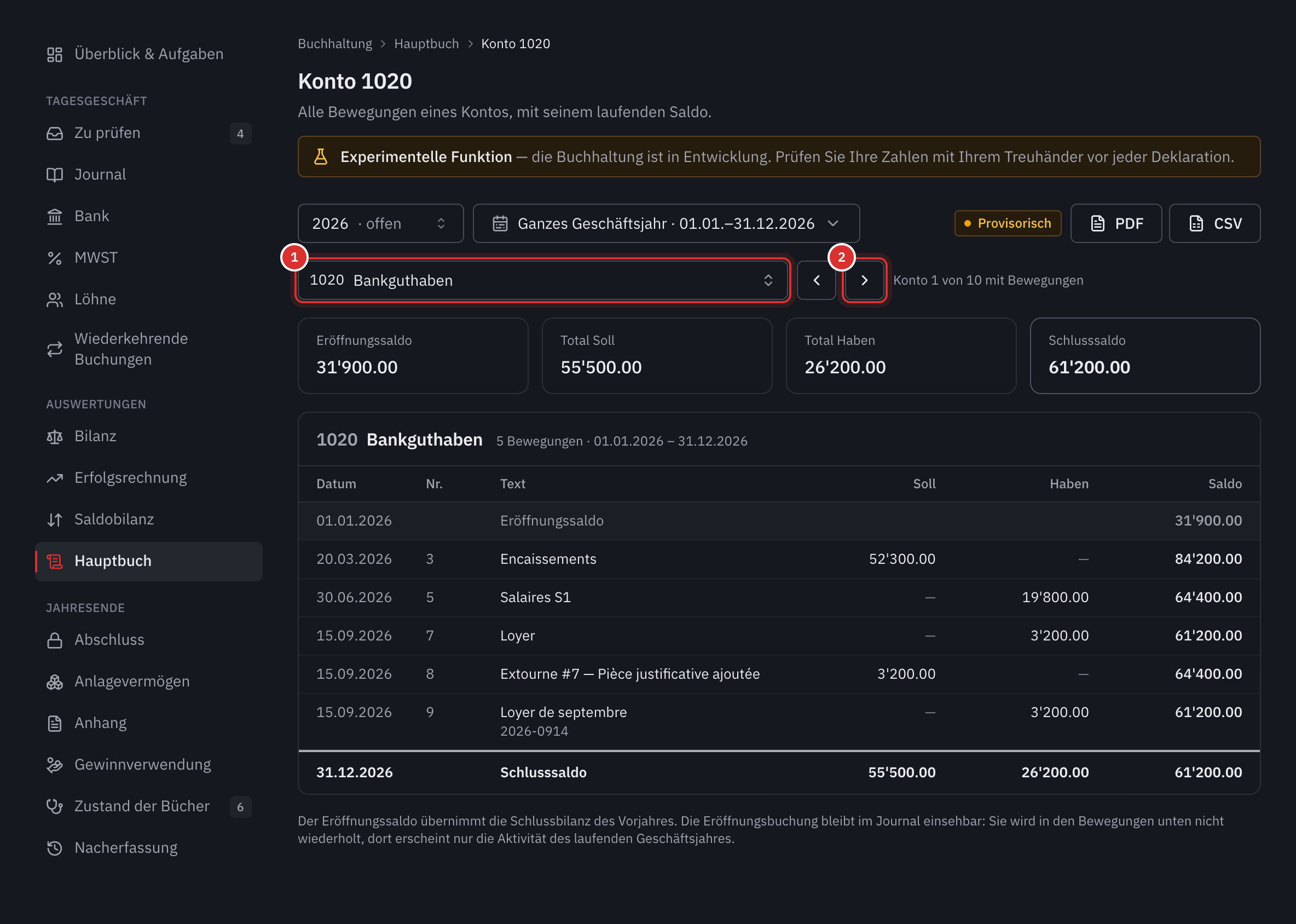
Task: Click the Gewinnverwendung hand-coins icon
Action: [55, 765]
